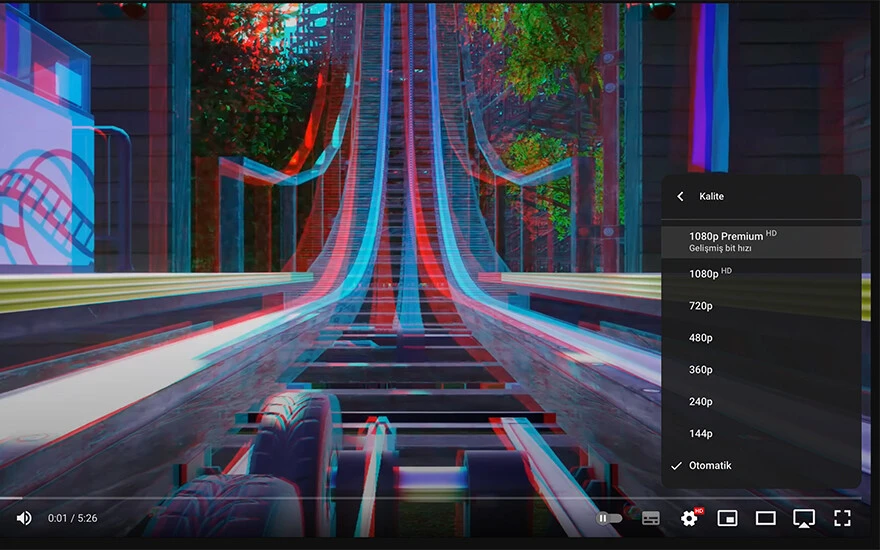Turn on subtitles with the captions icon
The image size is (880, 550).
[x=650, y=518]
